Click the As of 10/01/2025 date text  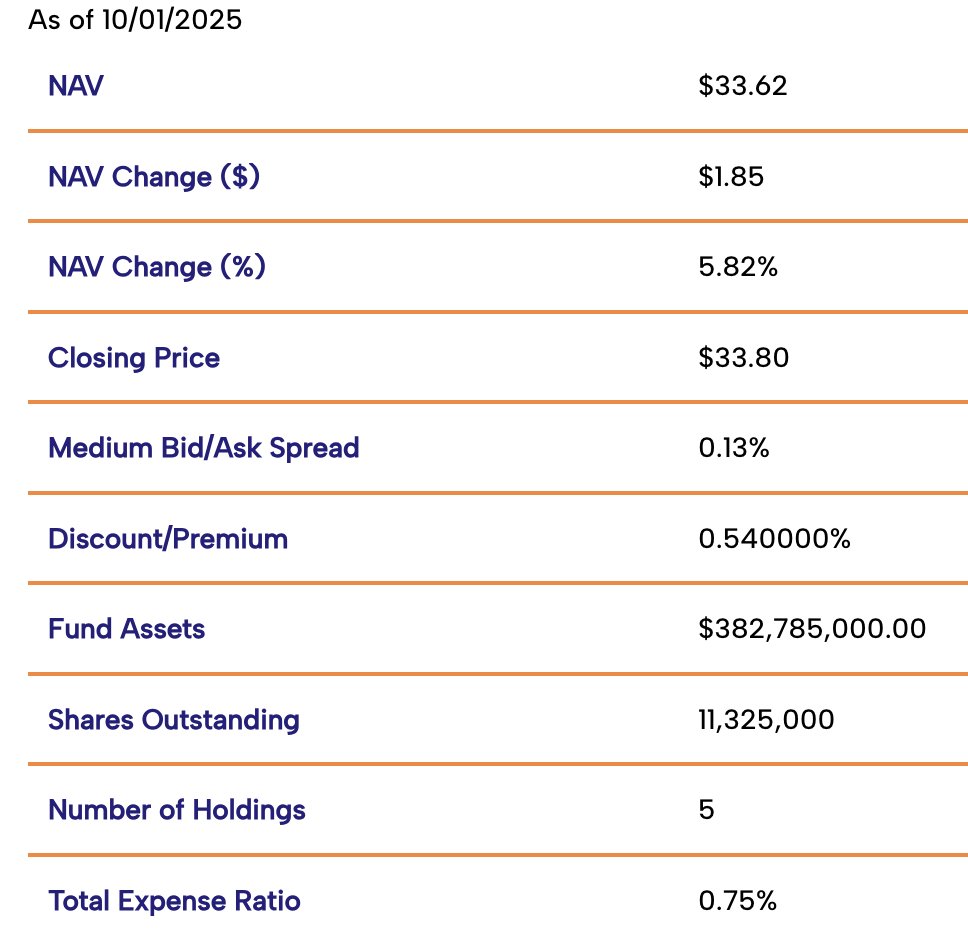coord(135,20)
